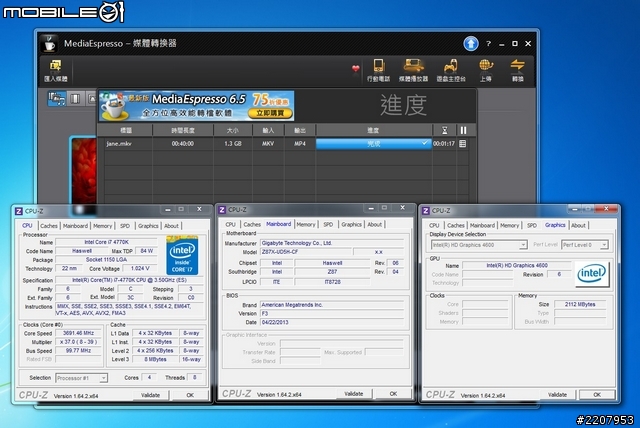Click OK in the middle CPU-Z window
The width and height of the screenshot is (640, 428).
point(393,394)
